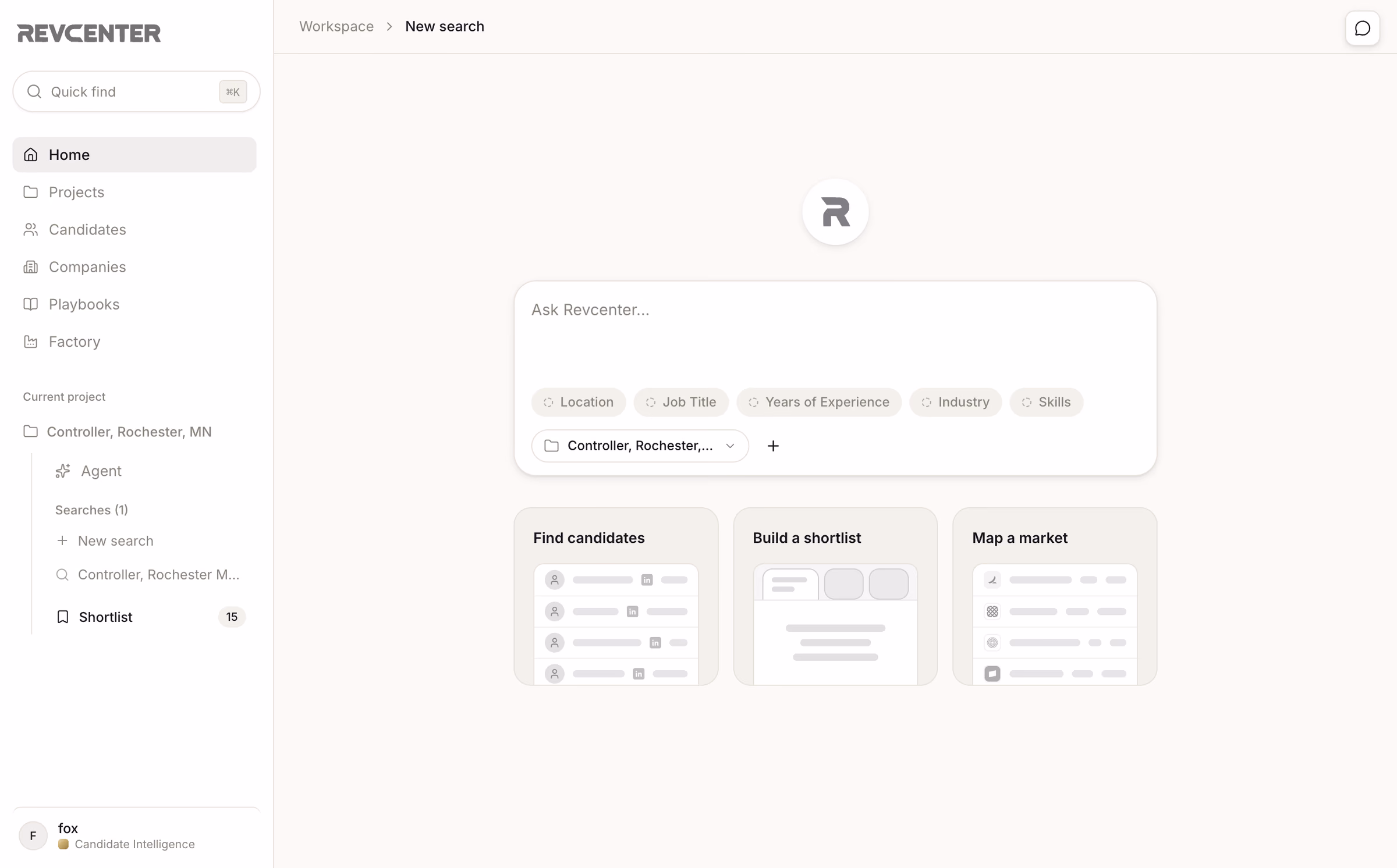Viewport: 1397px width, 868px height.
Task: Click the New search breadcrumb
Action: 445,26
